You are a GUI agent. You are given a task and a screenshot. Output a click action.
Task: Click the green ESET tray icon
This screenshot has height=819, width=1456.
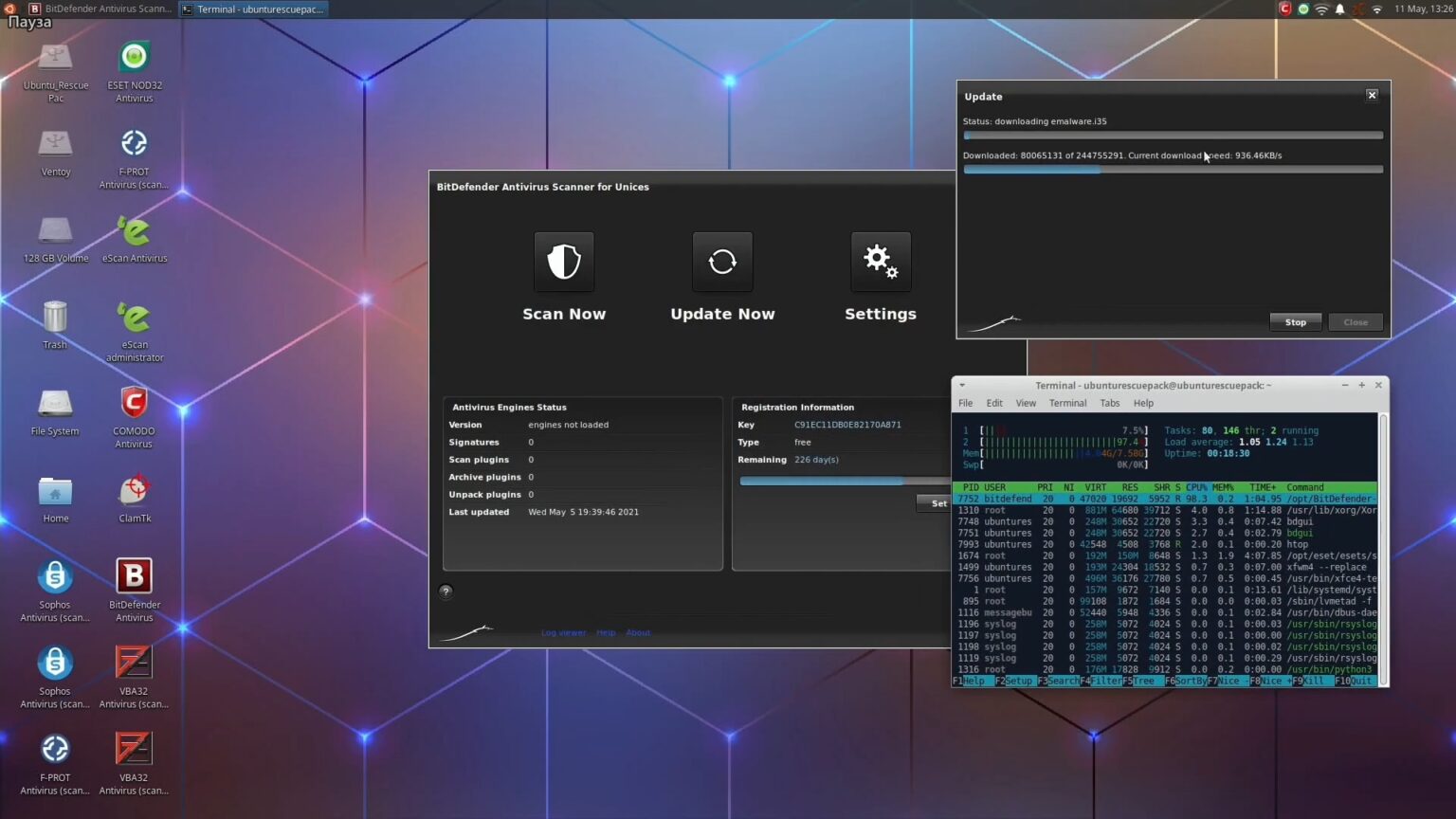(x=1303, y=9)
